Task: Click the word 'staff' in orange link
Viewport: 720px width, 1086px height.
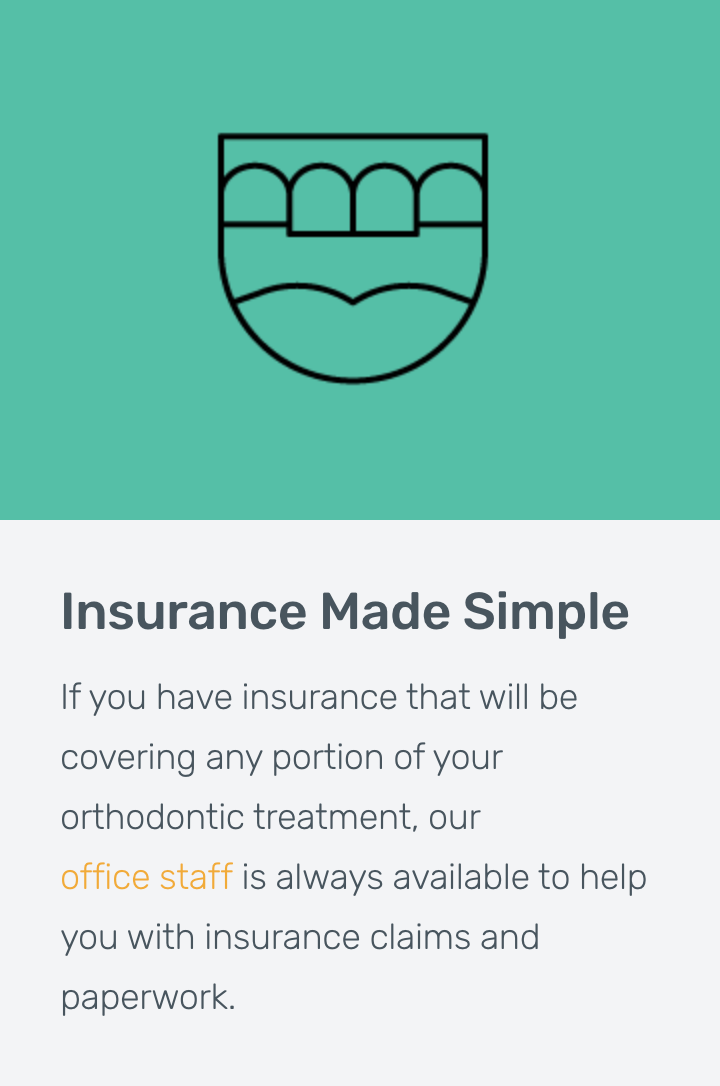Action: [196, 877]
